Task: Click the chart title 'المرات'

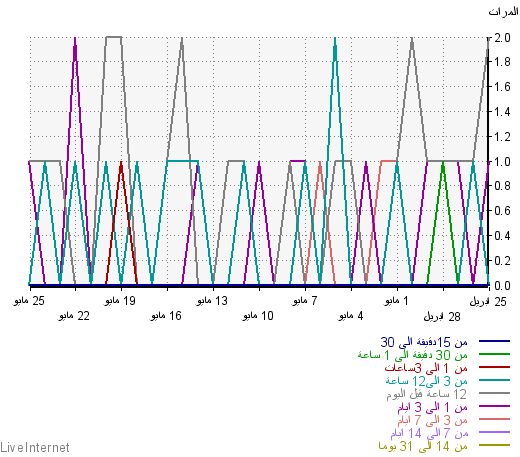Action: point(503,12)
